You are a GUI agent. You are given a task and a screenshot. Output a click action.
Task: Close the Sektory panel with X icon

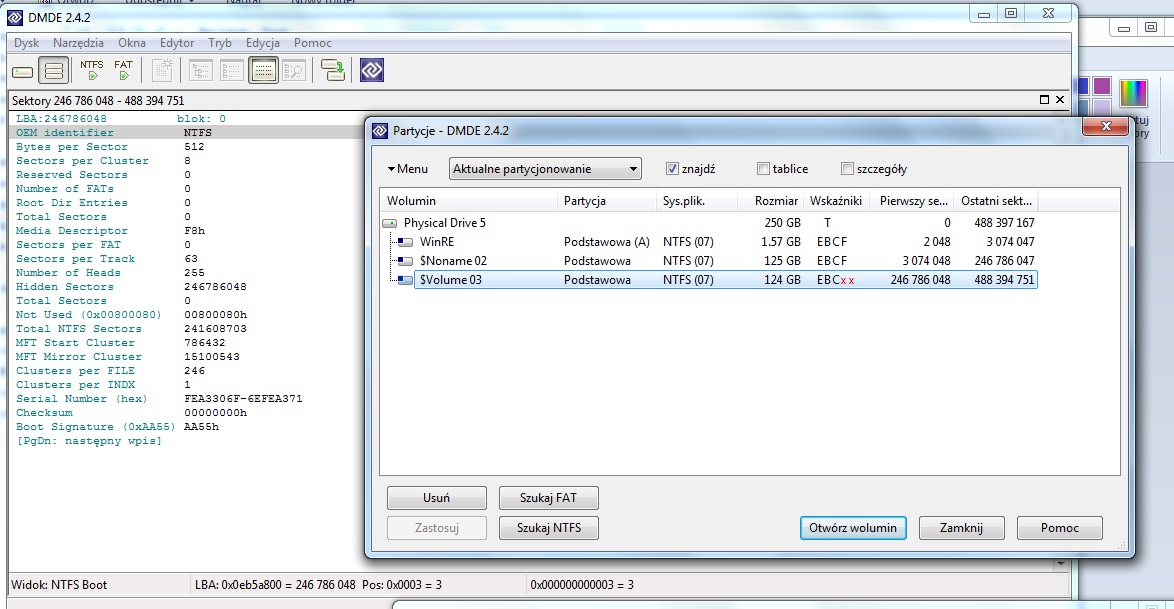1060,100
